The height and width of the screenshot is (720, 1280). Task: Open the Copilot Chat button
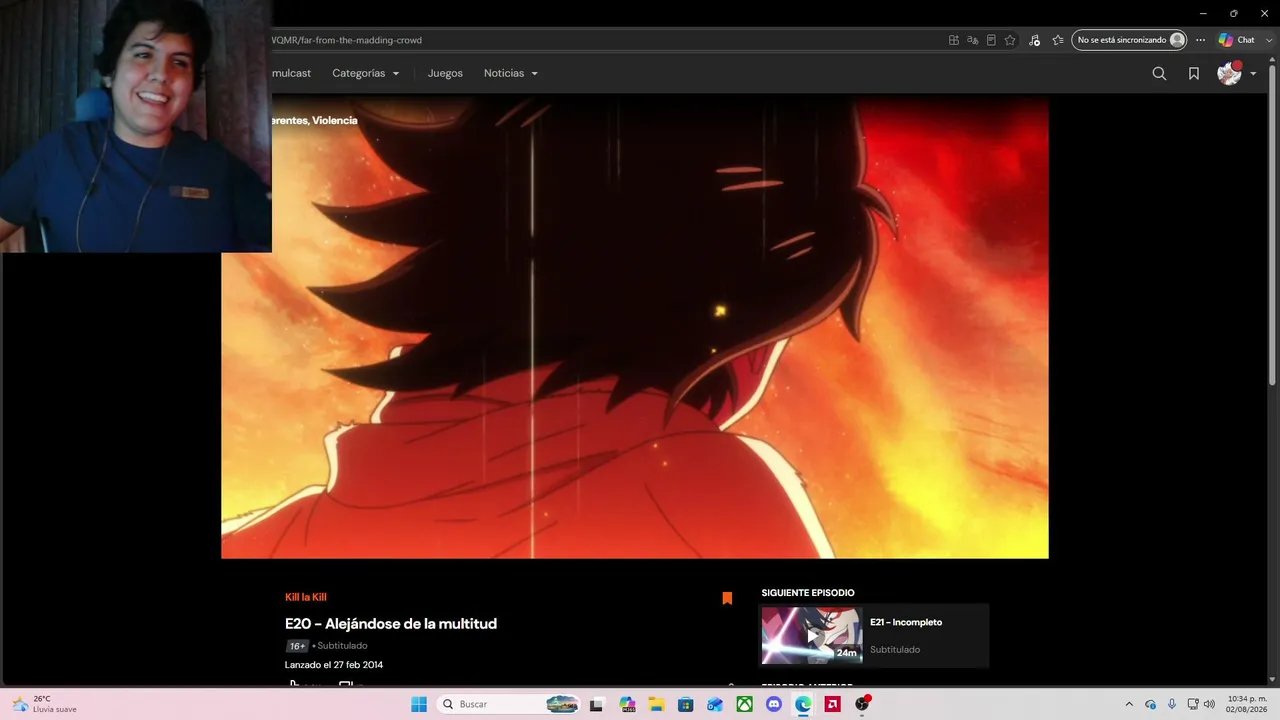[1236, 40]
